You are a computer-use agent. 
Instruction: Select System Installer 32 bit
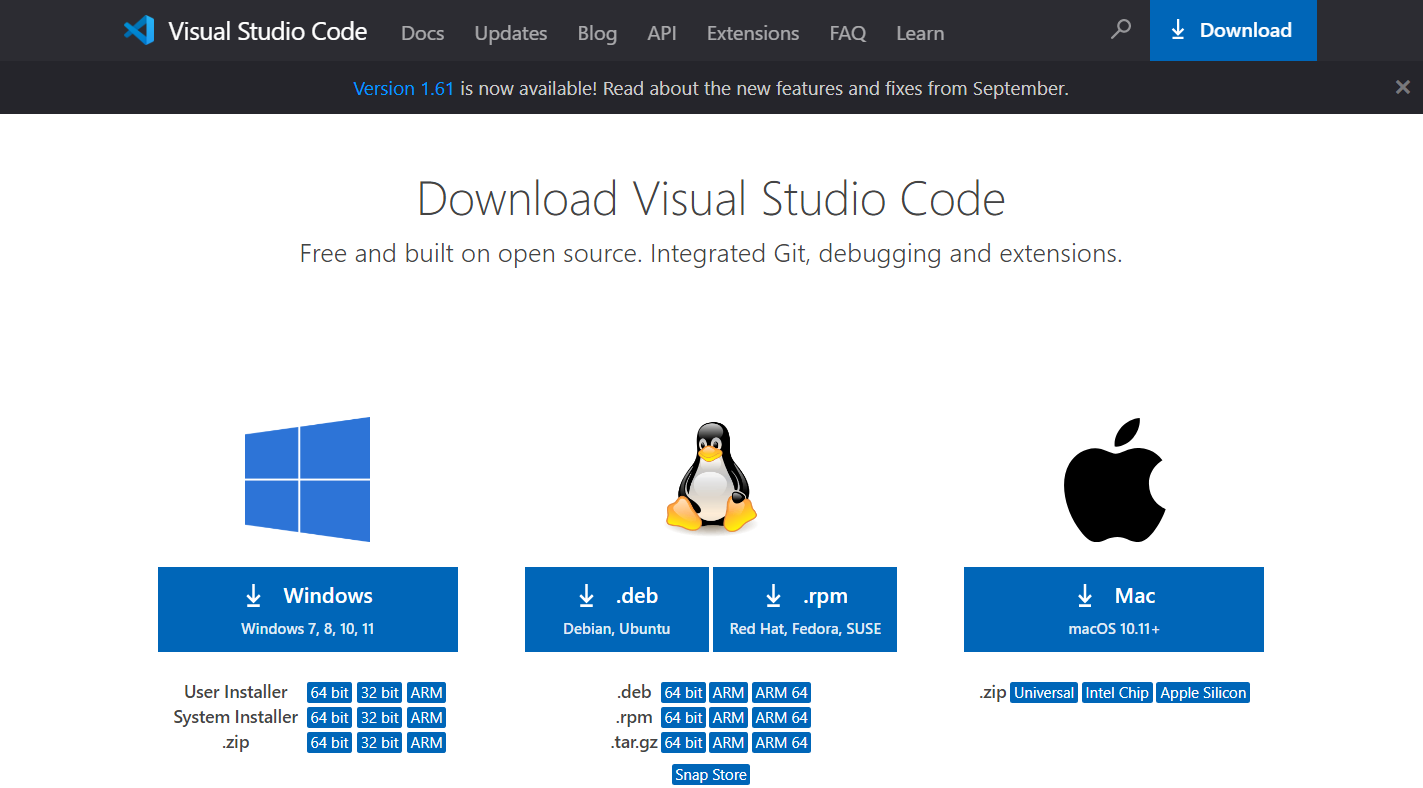pyautogui.click(x=380, y=717)
